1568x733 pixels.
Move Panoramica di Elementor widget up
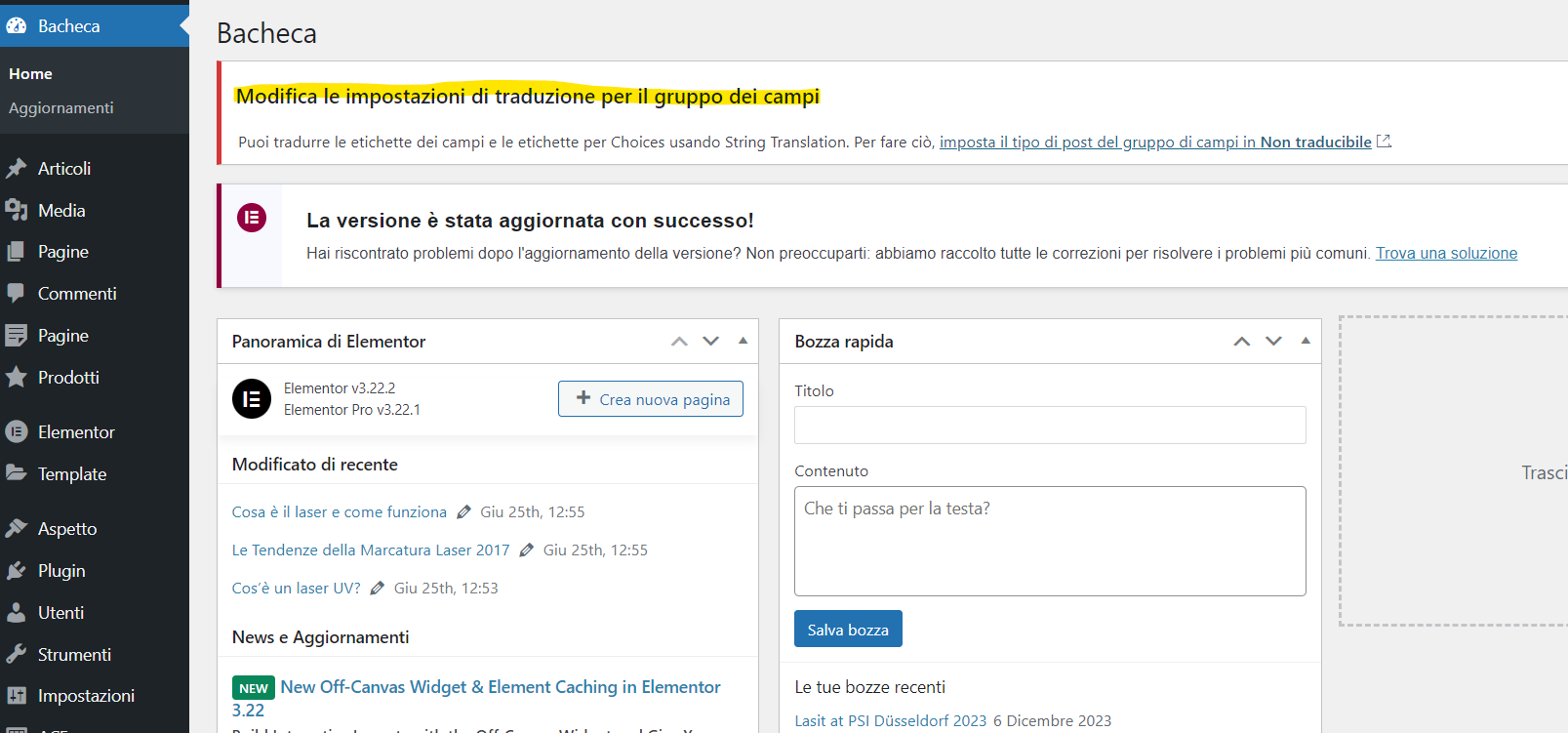tap(679, 341)
